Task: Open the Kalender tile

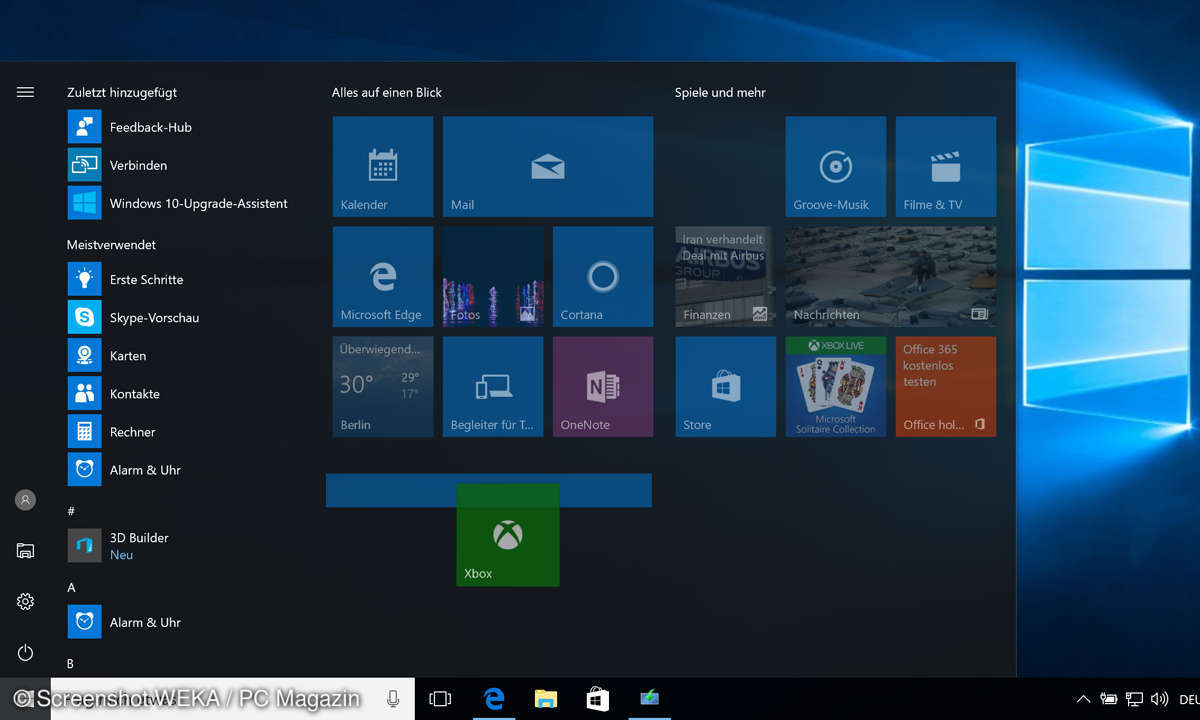Action: click(x=383, y=167)
